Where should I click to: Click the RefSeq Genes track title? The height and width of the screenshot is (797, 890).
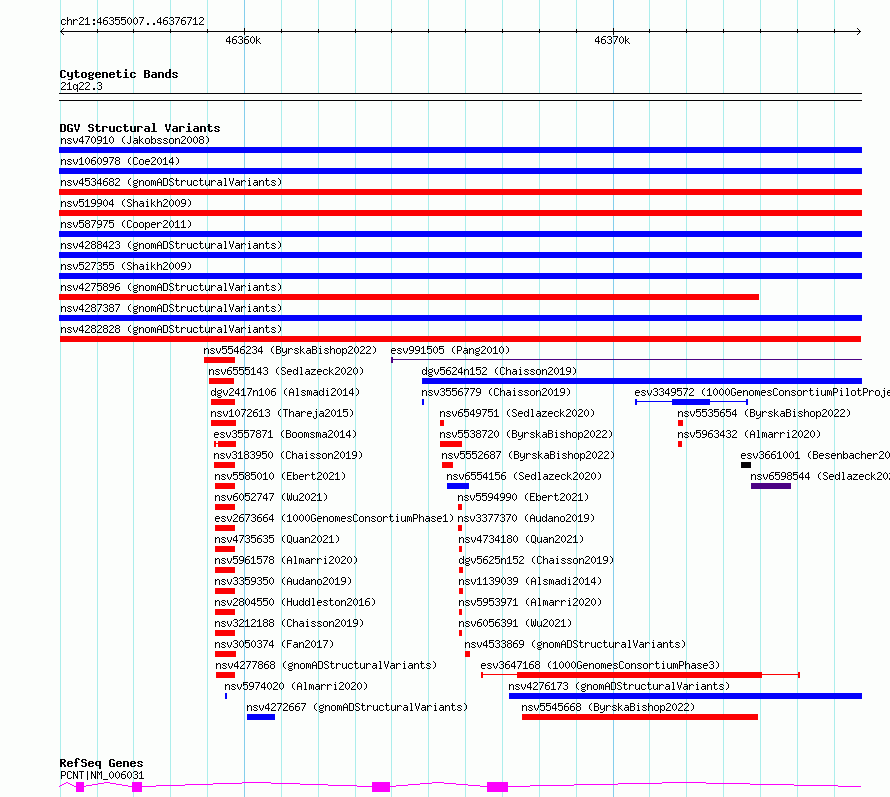coord(101,763)
